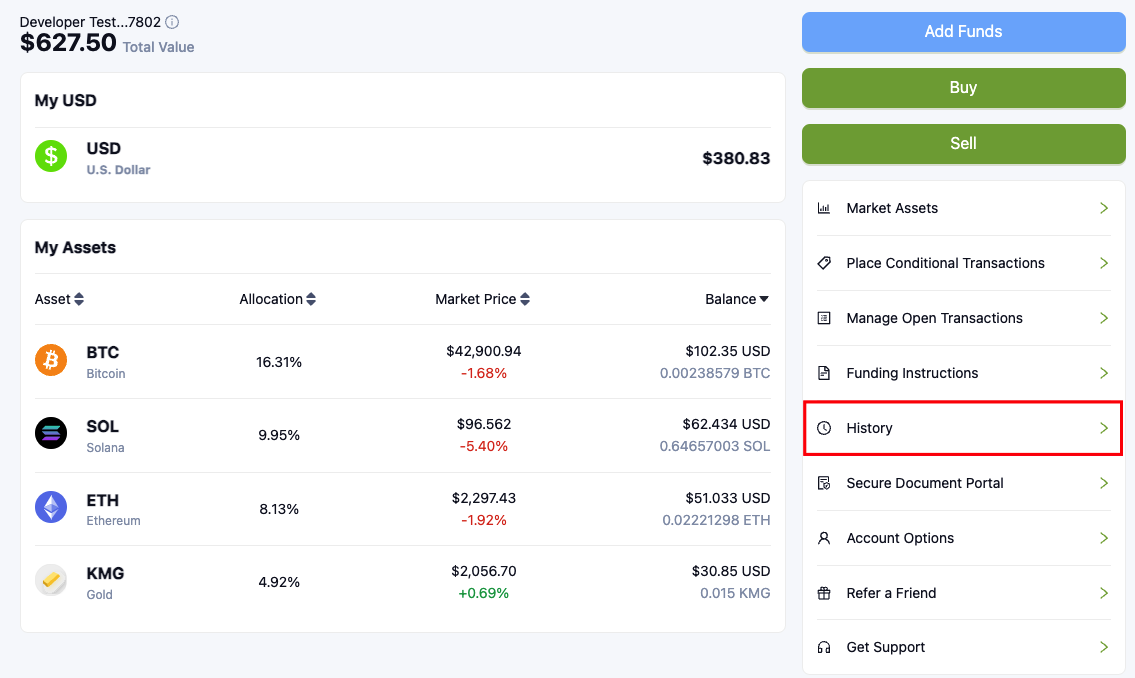Click the info icon beside account name
1135x678 pixels.
(x=172, y=22)
